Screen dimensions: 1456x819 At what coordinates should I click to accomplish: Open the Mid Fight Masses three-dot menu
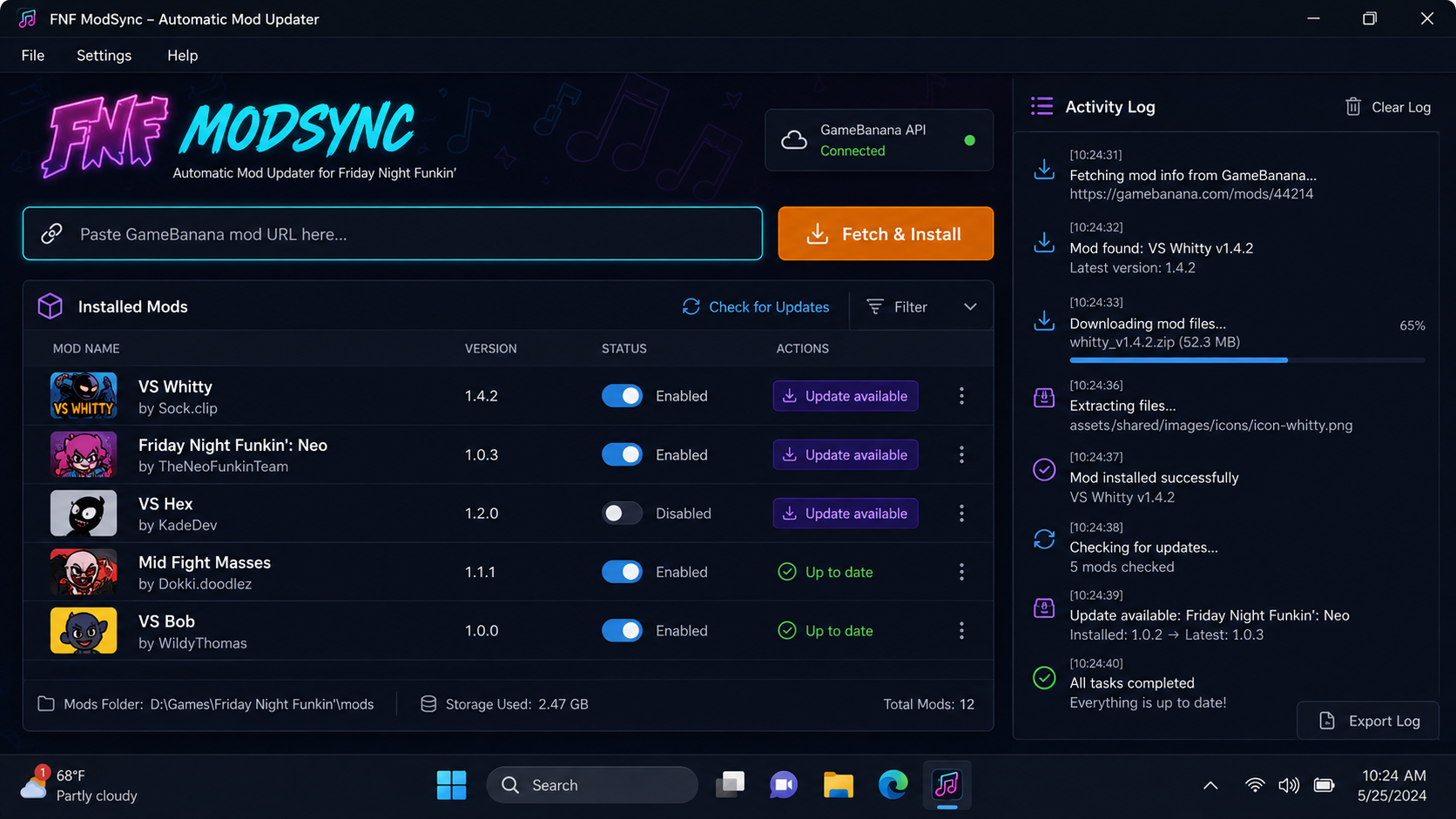[x=961, y=572]
